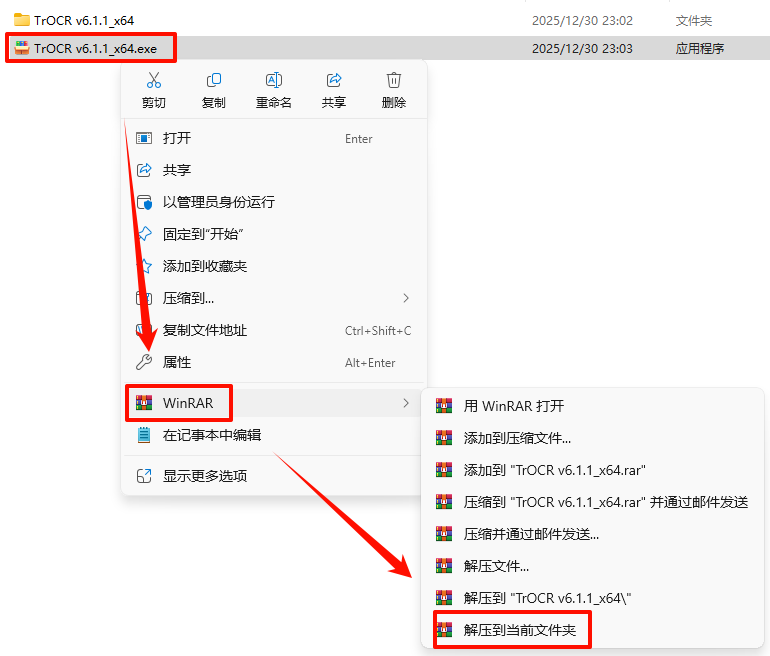This screenshot has width=770, height=656.
Task: Click the Delete trash icon
Action: point(394,80)
